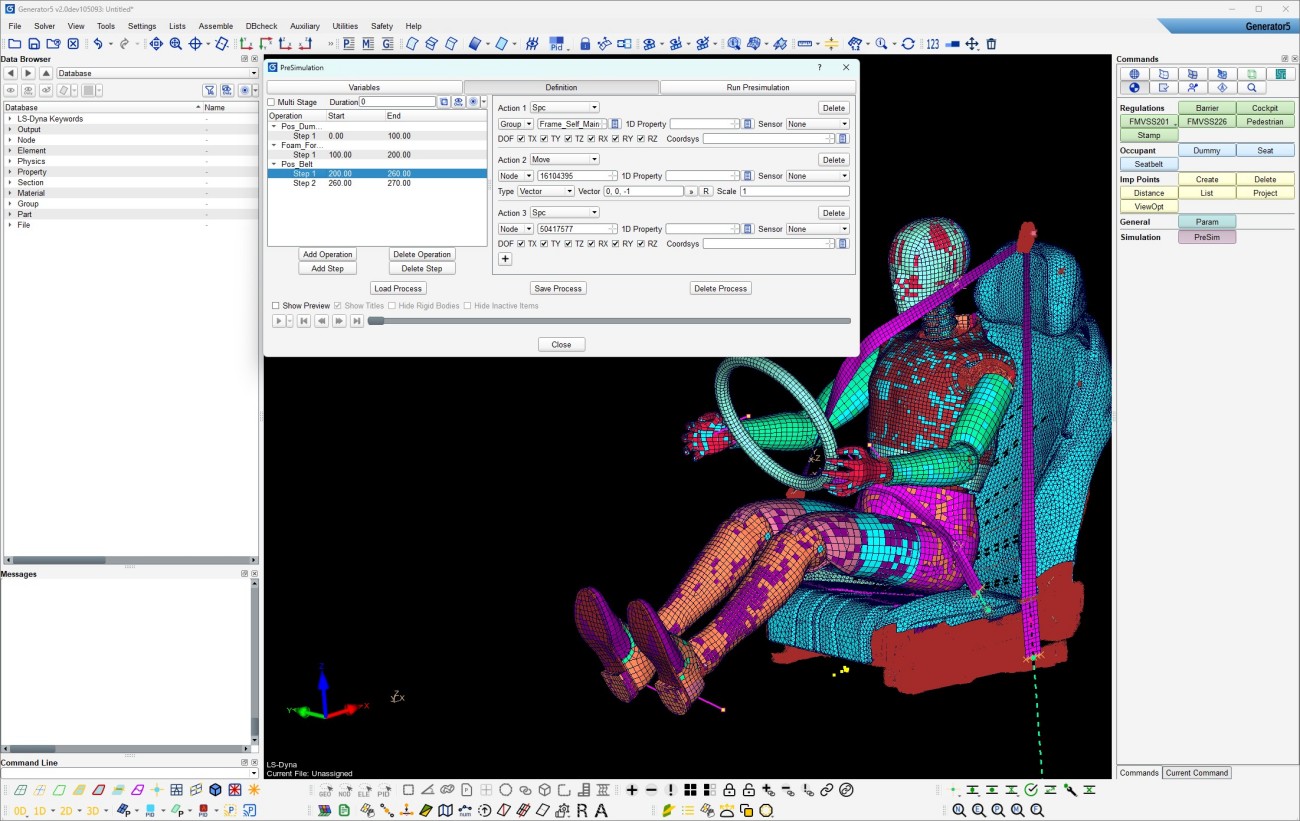Click the plus icon in bottom toolbar
Screen dimensions: 1300x821
(x=632, y=790)
